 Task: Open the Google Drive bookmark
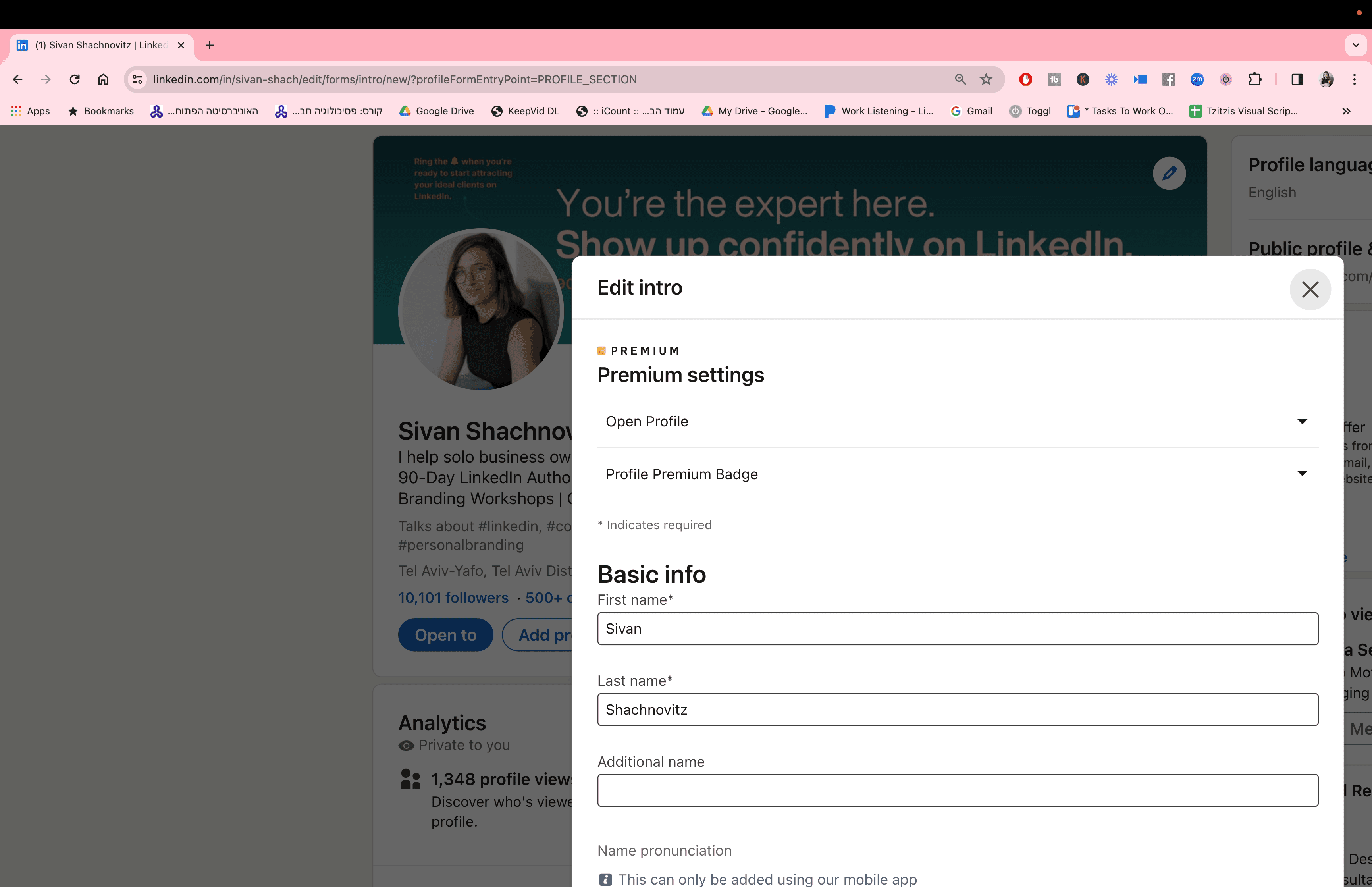tap(436, 111)
